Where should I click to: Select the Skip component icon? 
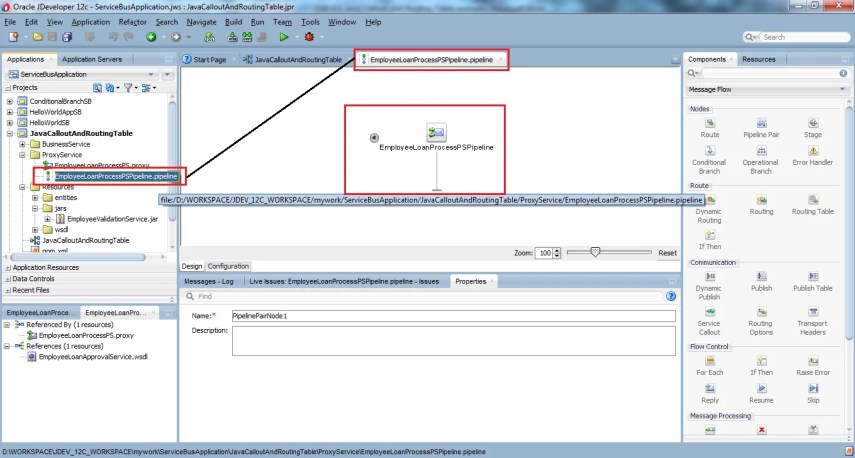[x=812, y=389]
